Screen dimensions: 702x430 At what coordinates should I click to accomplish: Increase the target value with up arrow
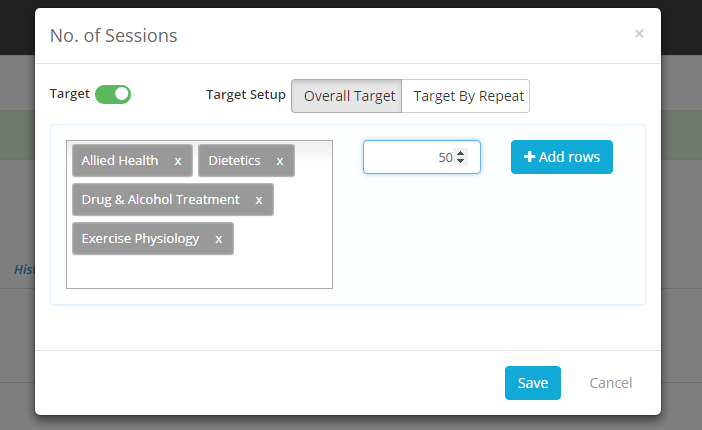point(460,153)
